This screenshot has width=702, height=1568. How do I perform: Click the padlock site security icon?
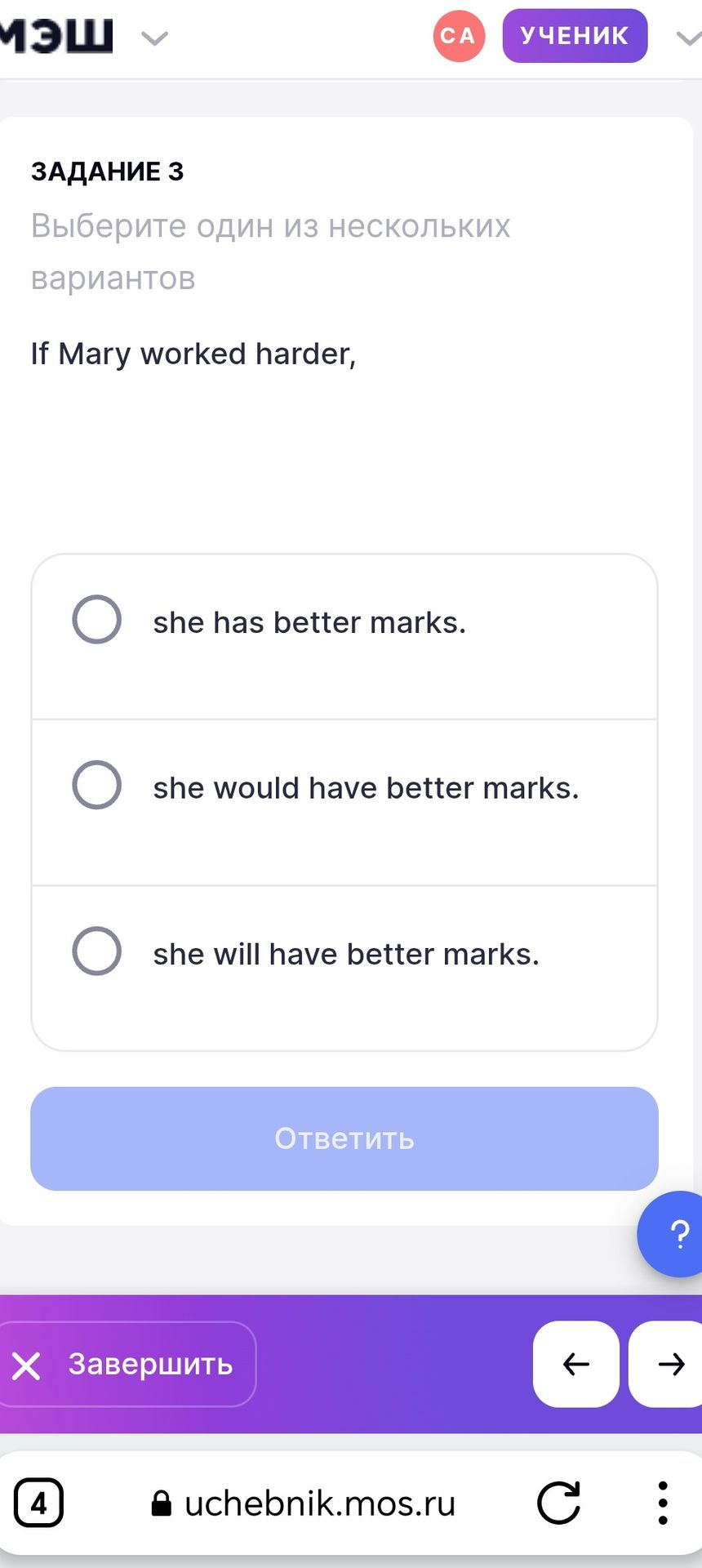click(162, 1503)
